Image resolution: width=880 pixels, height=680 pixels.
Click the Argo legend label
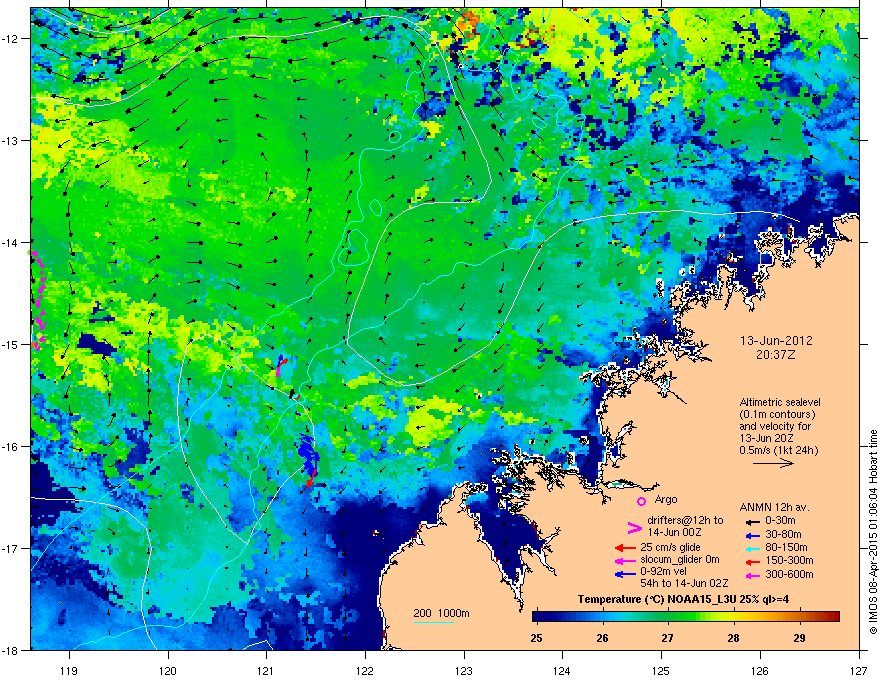click(x=666, y=499)
